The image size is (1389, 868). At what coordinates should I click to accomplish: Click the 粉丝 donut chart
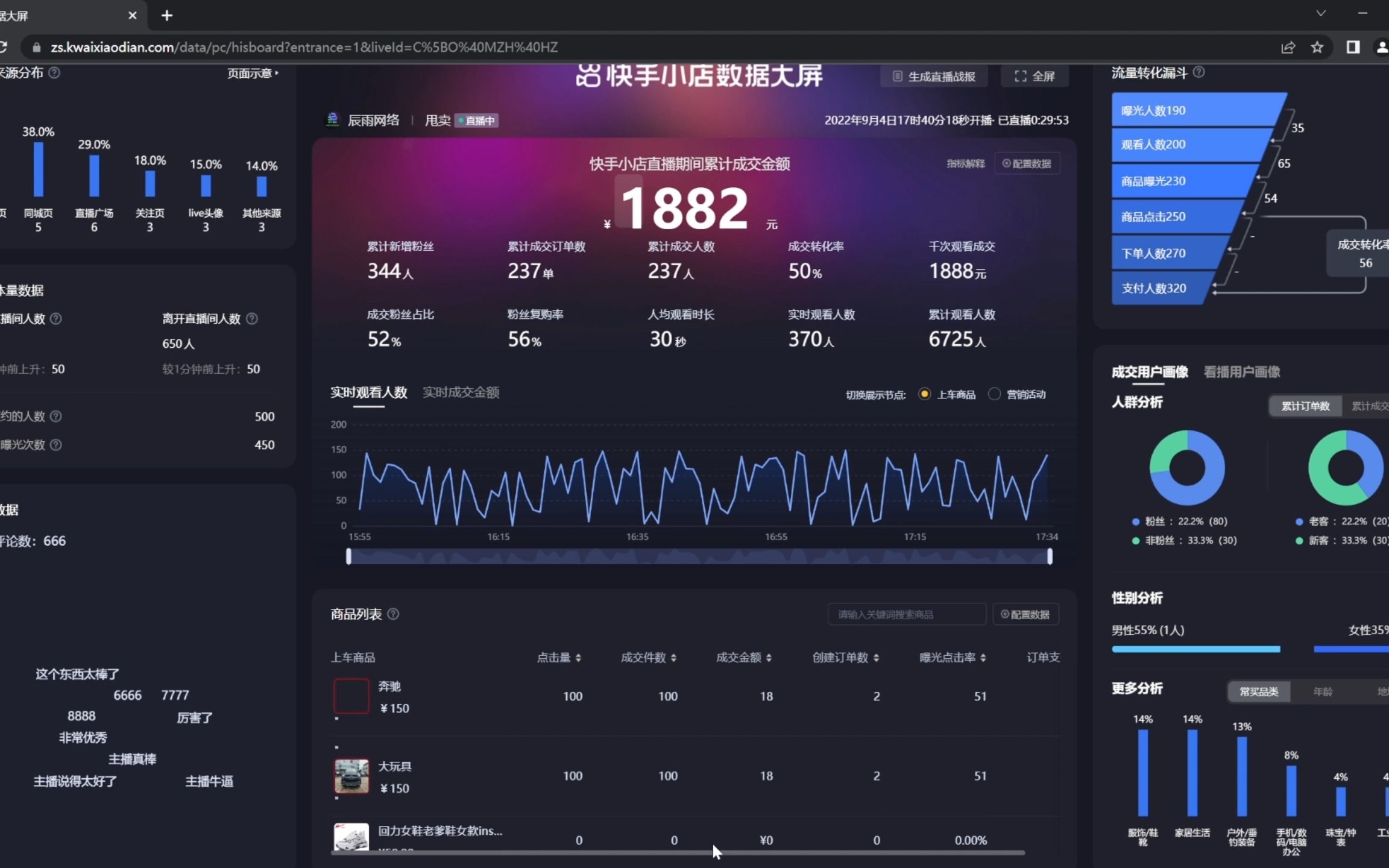pos(1187,467)
